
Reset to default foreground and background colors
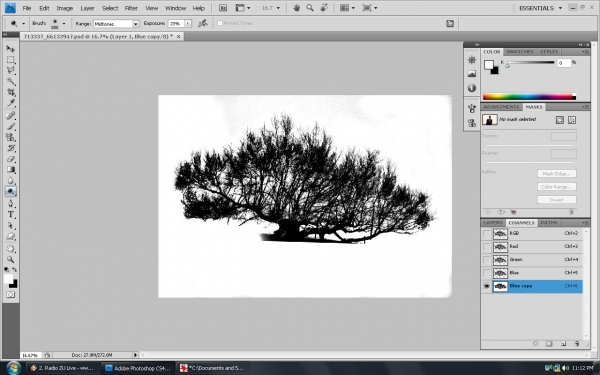coord(7,269)
